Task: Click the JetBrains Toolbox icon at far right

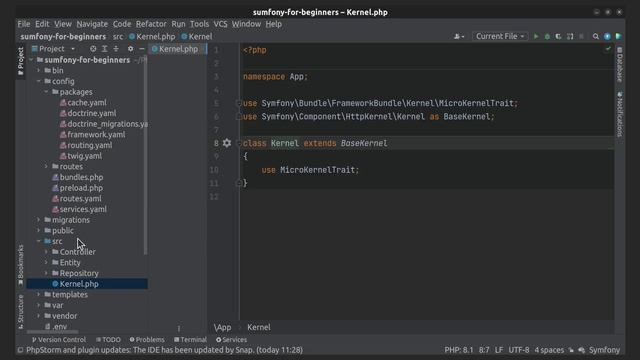Action: 618,36
